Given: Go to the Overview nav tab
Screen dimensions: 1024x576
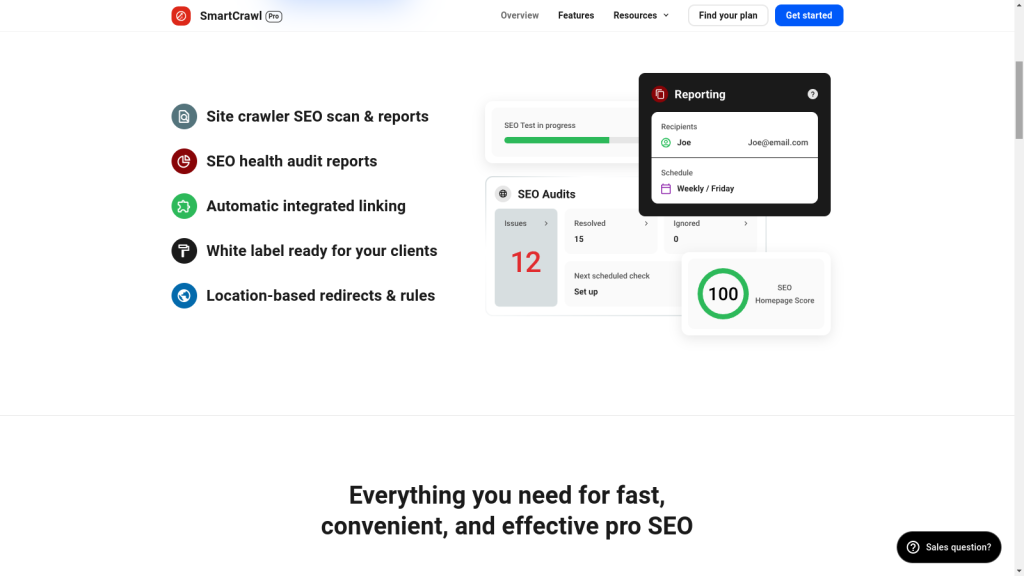Looking at the screenshot, I should pos(519,16).
